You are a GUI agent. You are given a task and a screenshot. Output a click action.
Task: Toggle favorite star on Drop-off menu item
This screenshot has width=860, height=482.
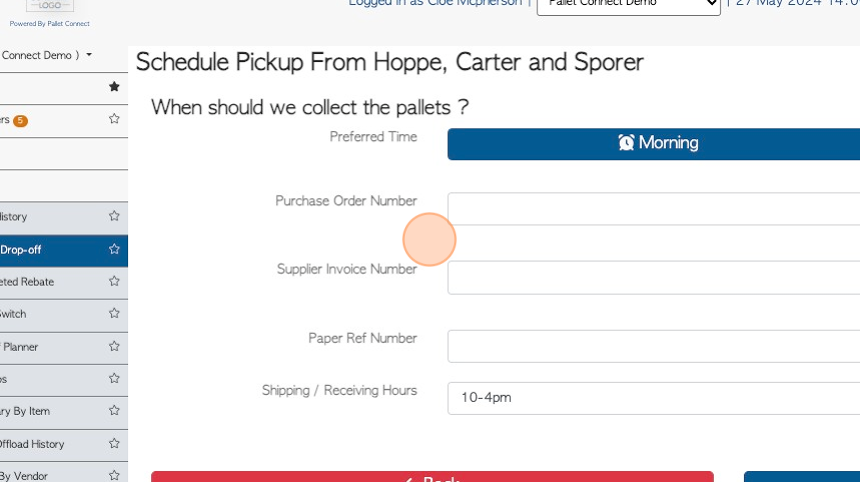click(114, 249)
